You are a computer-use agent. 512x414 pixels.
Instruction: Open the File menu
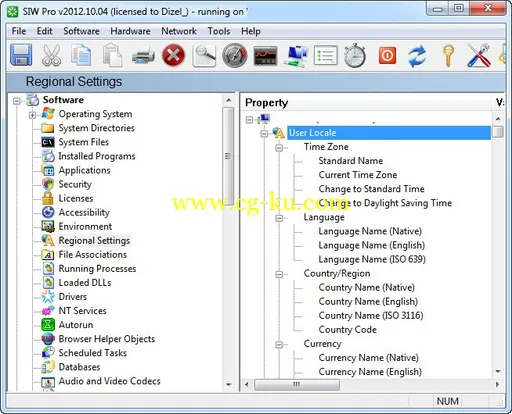pyautogui.click(x=19, y=31)
